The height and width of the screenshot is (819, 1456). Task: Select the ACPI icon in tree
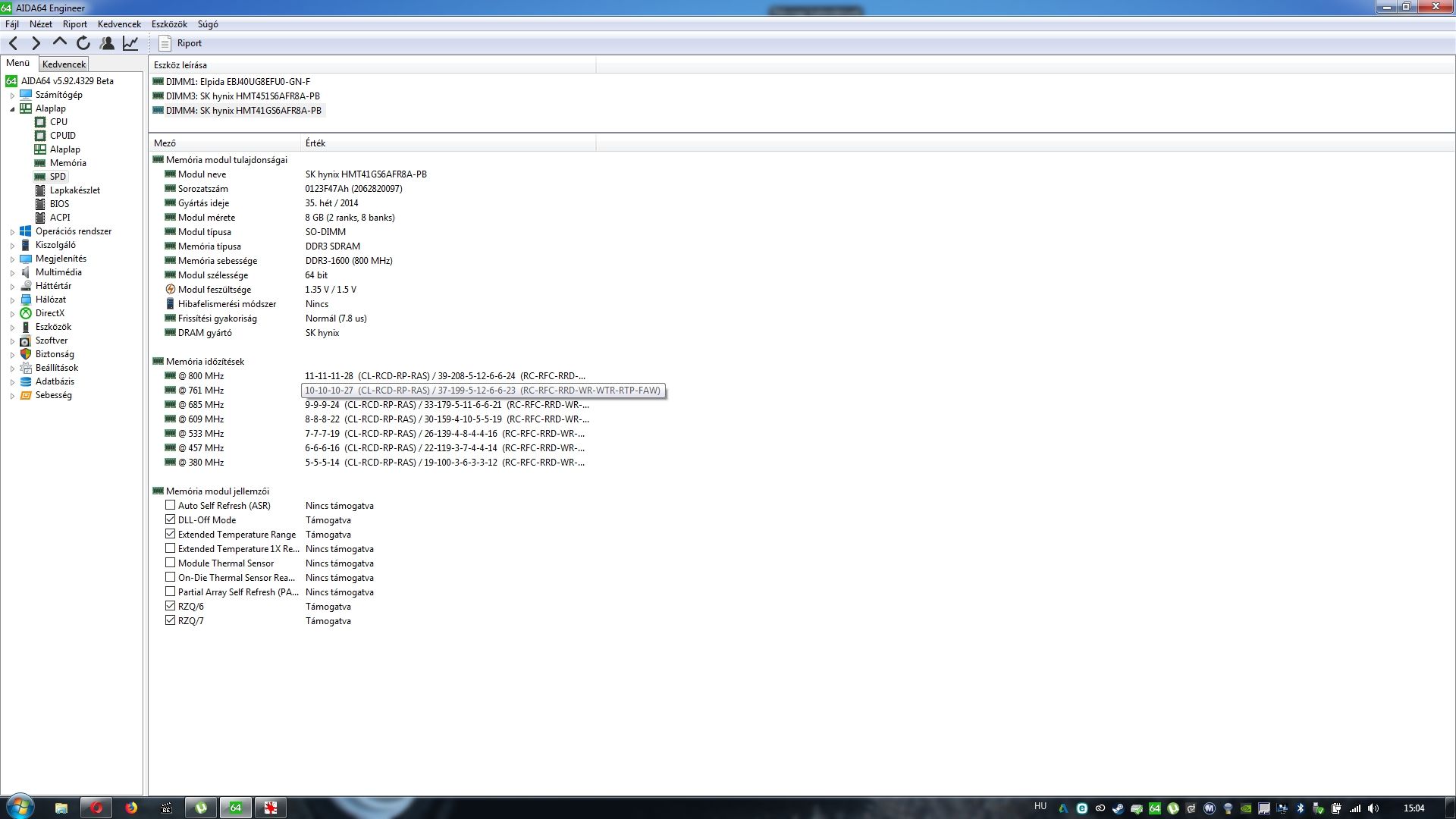pyautogui.click(x=40, y=217)
